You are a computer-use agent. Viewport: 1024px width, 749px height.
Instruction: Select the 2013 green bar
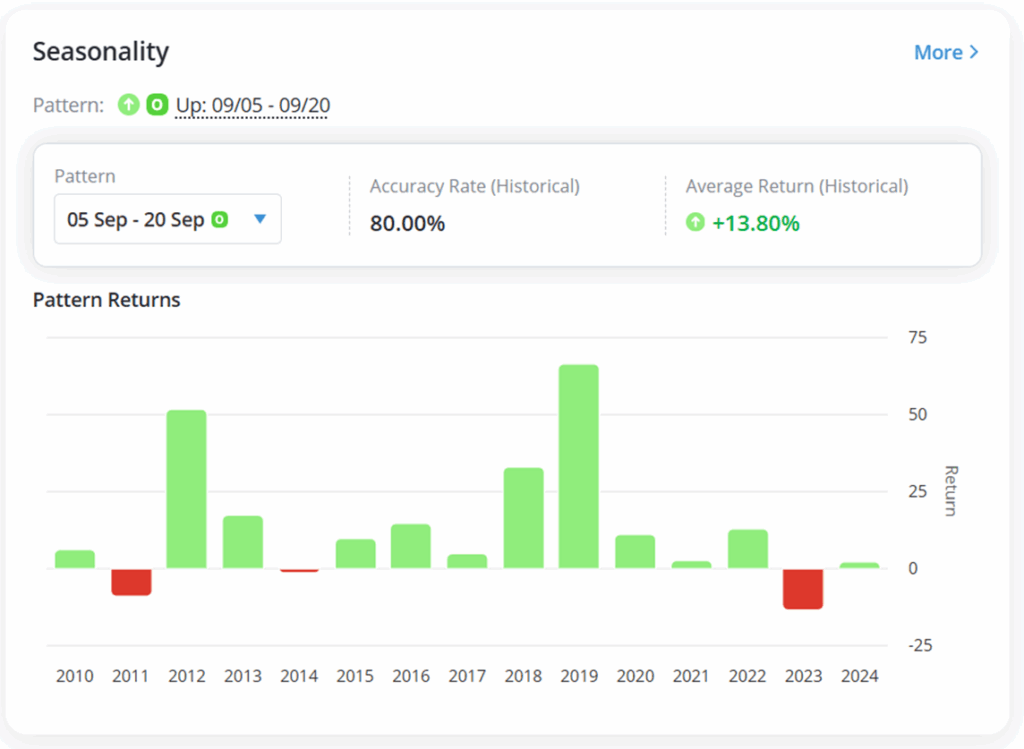[243, 542]
